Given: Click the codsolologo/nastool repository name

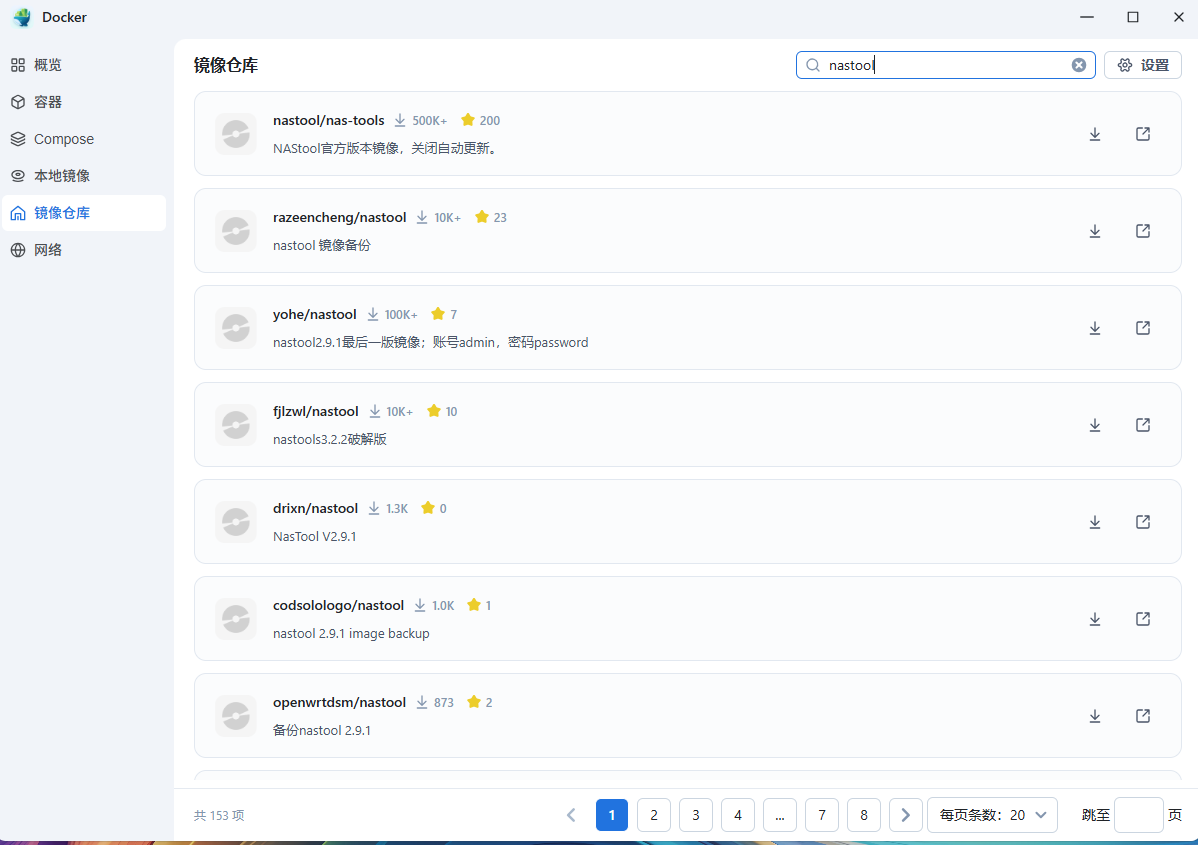Looking at the screenshot, I should (x=338, y=605).
